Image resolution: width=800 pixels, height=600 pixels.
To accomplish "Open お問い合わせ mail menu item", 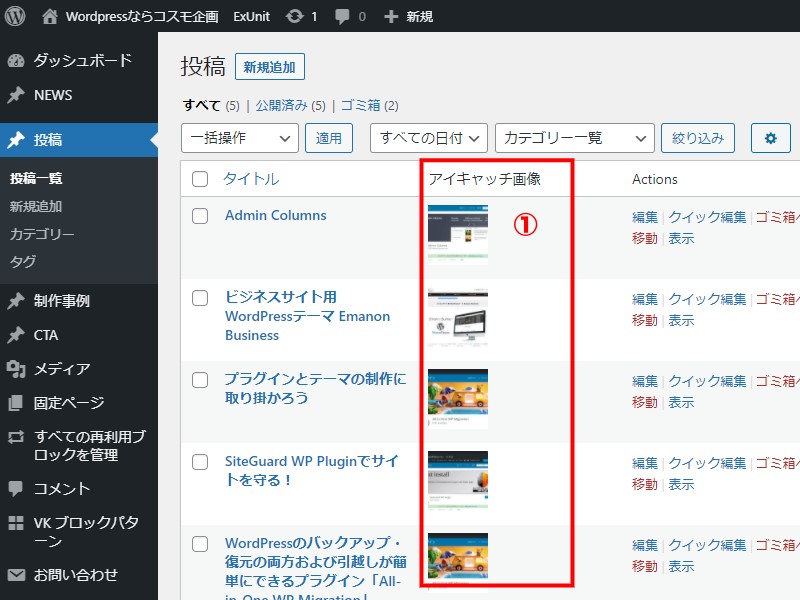I will (x=76, y=574).
